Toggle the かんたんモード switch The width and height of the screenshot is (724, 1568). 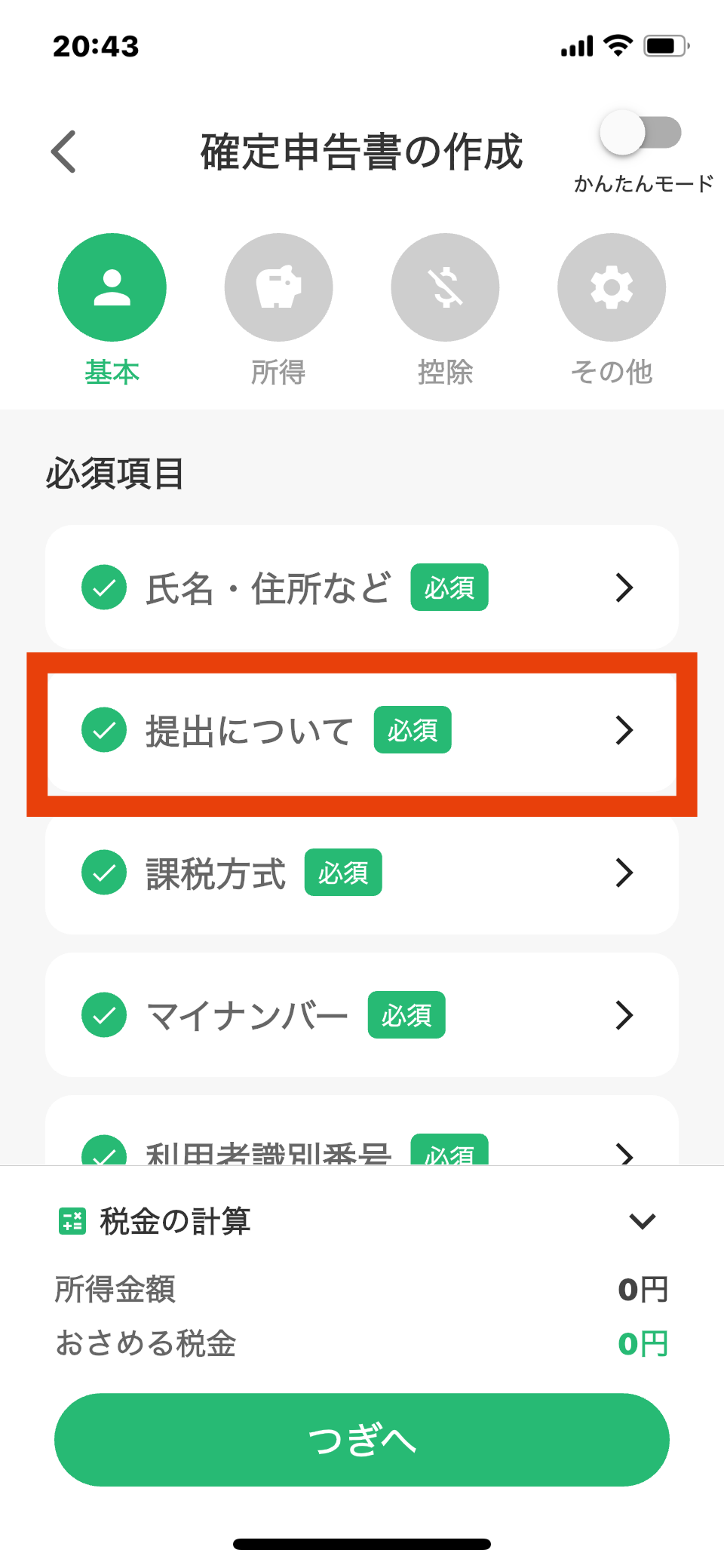tap(640, 133)
